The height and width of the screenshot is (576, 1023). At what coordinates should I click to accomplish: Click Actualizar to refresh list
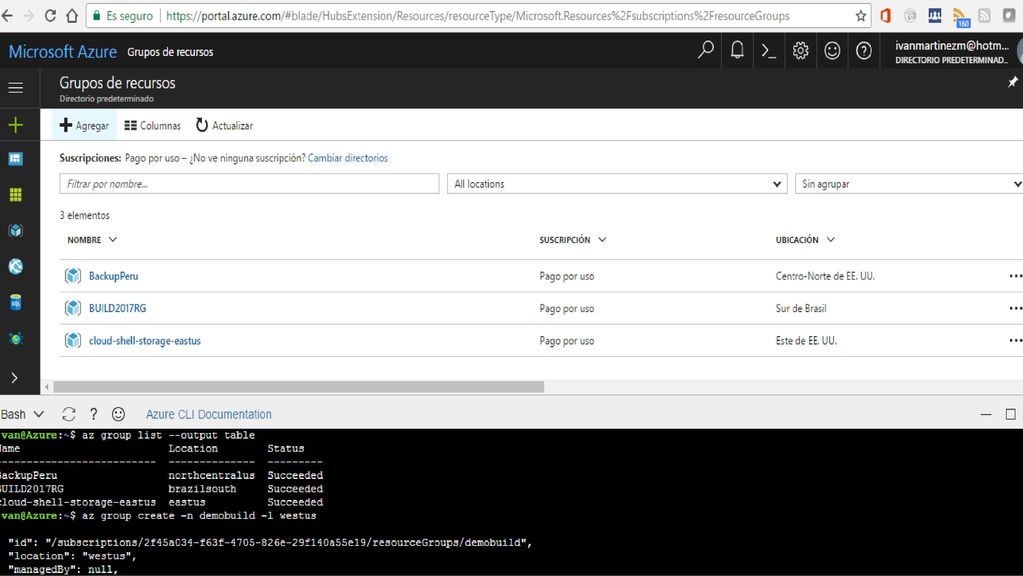coord(224,125)
